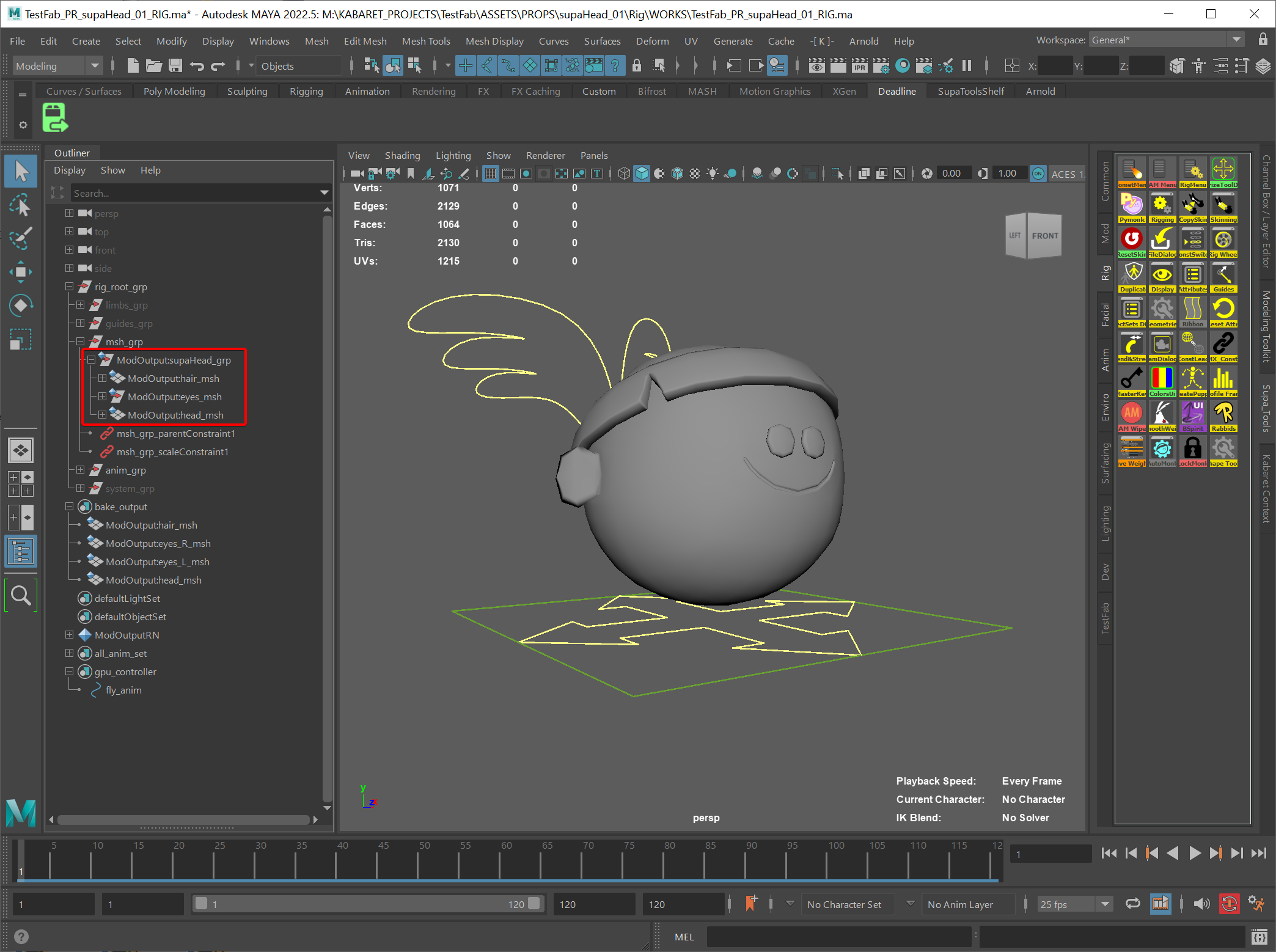Click the Save Scene floppy icon
The width and height of the screenshot is (1276, 952).
[175, 65]
